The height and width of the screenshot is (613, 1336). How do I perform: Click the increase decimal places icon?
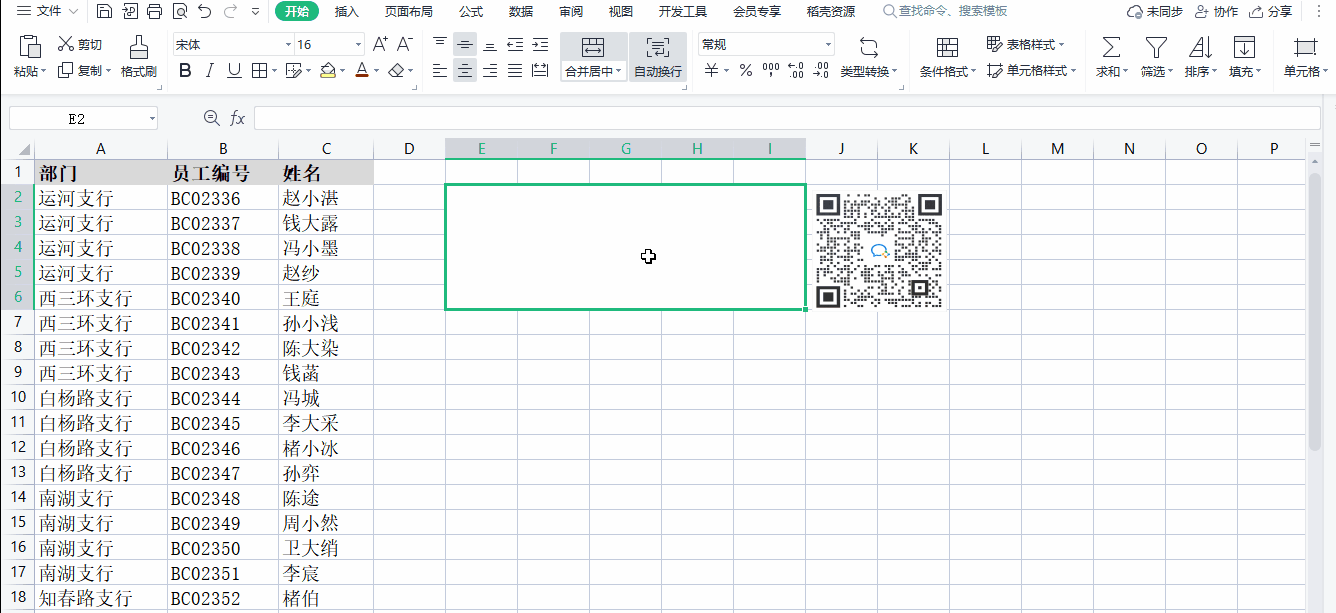pyautogui.click(x=796, y=70)
